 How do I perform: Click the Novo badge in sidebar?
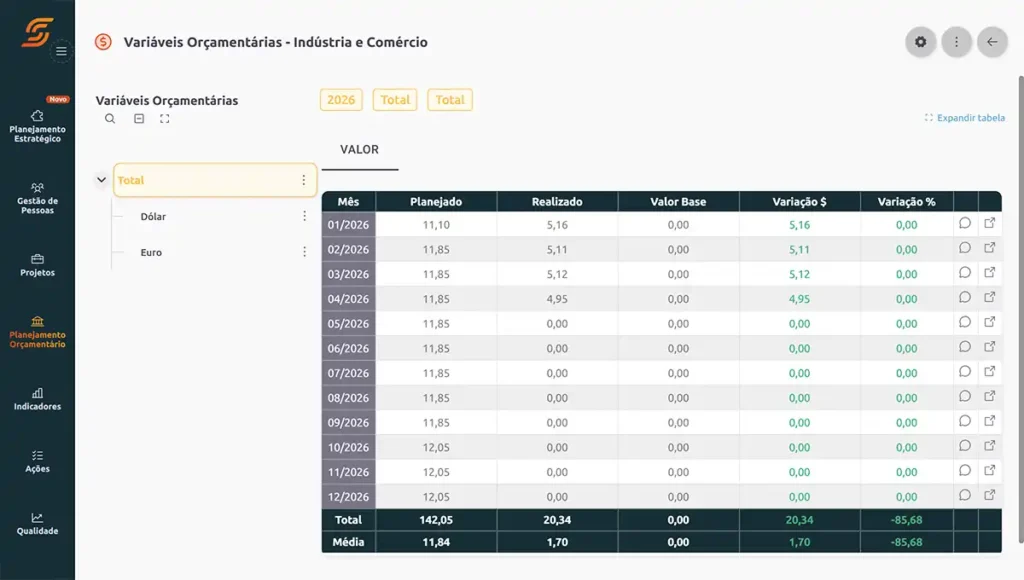57,99
